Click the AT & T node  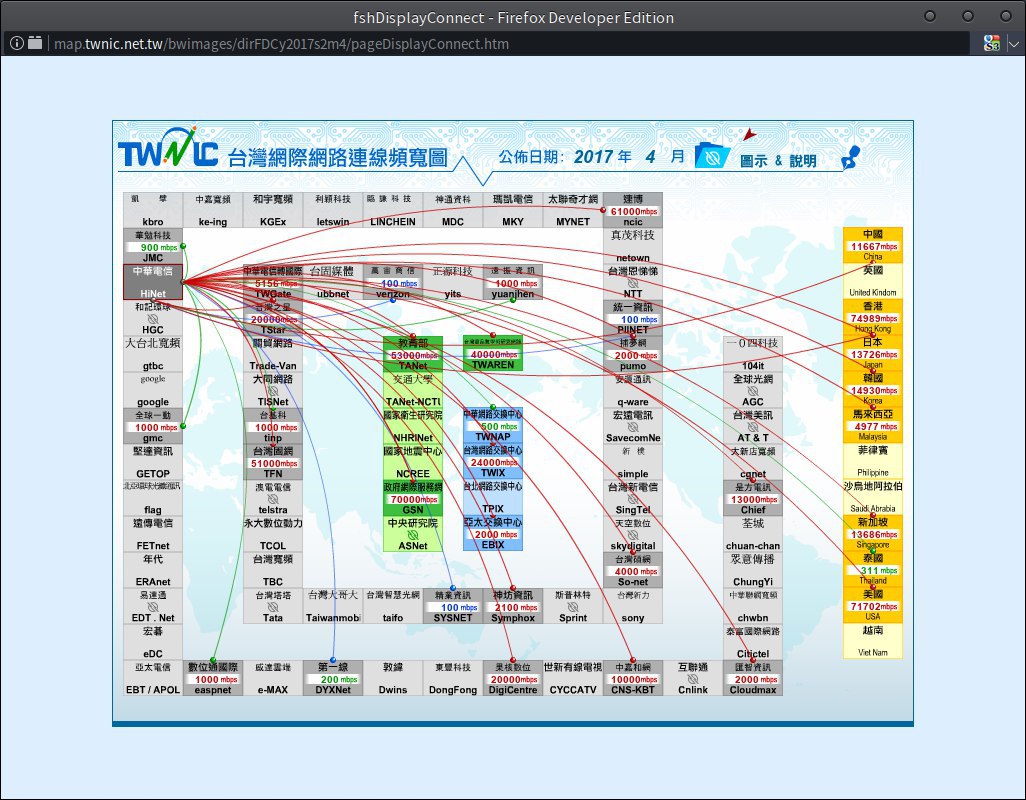pos(753,426)
